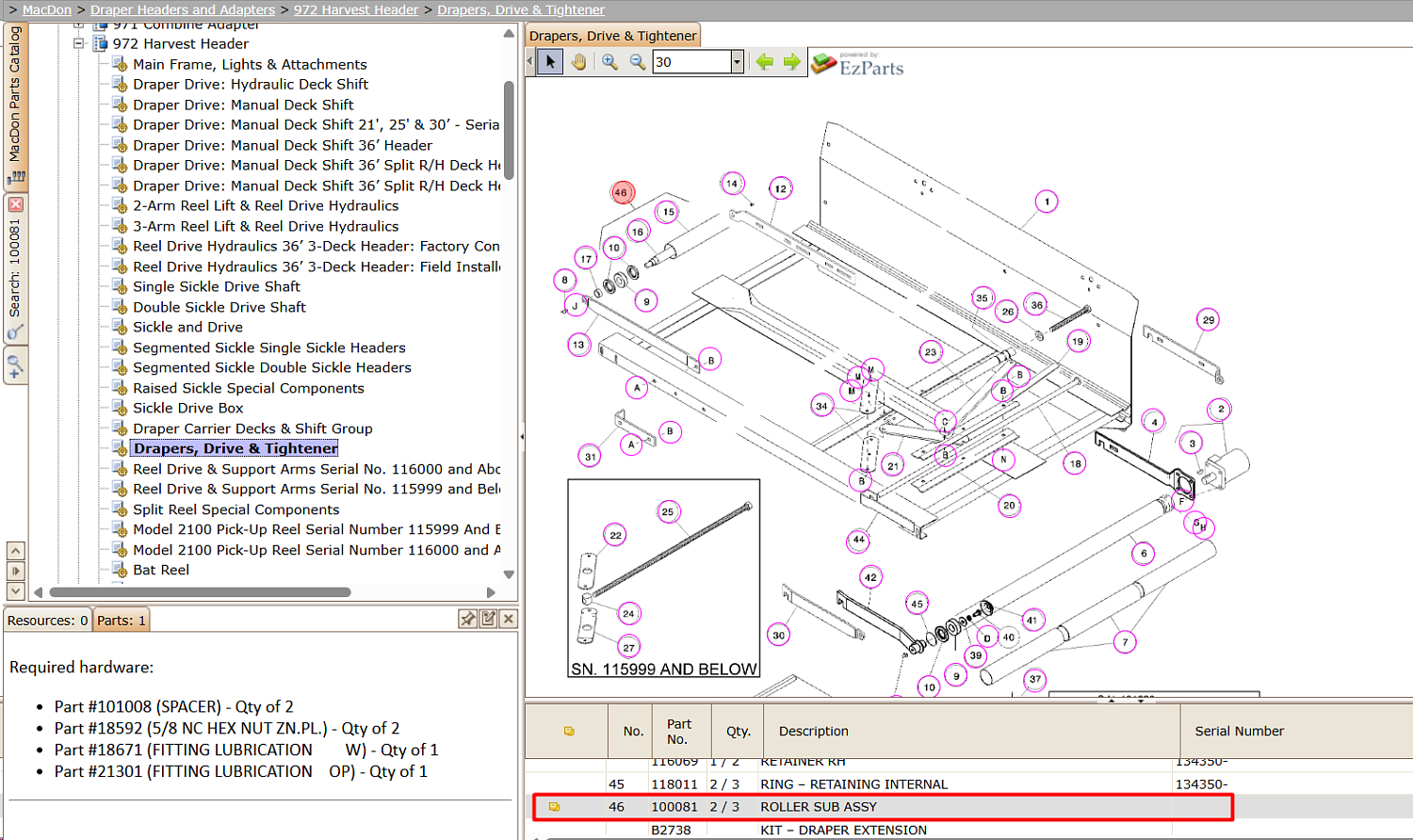Viewport: 1413px width, 840px height.
Task: Click the EzParts logo
Action: pos(857,63)
